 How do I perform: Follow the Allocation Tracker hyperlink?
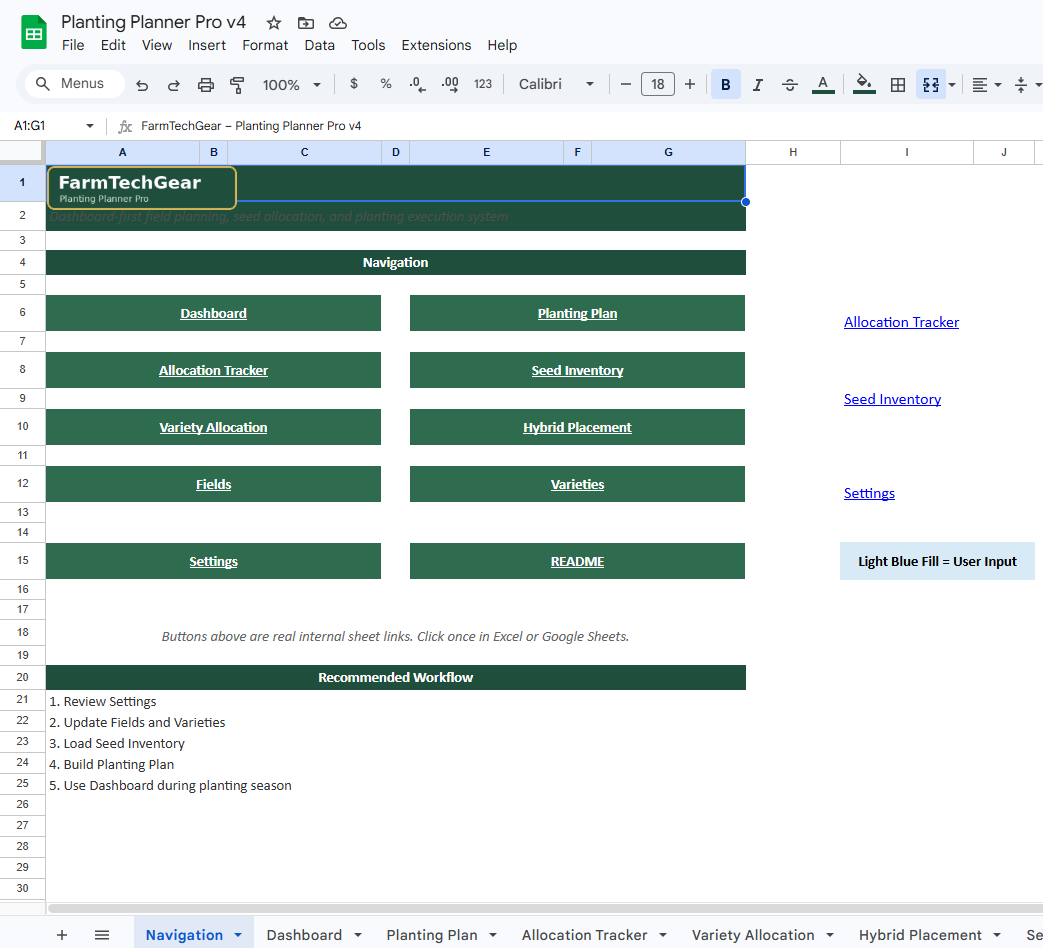pos(901,322)
